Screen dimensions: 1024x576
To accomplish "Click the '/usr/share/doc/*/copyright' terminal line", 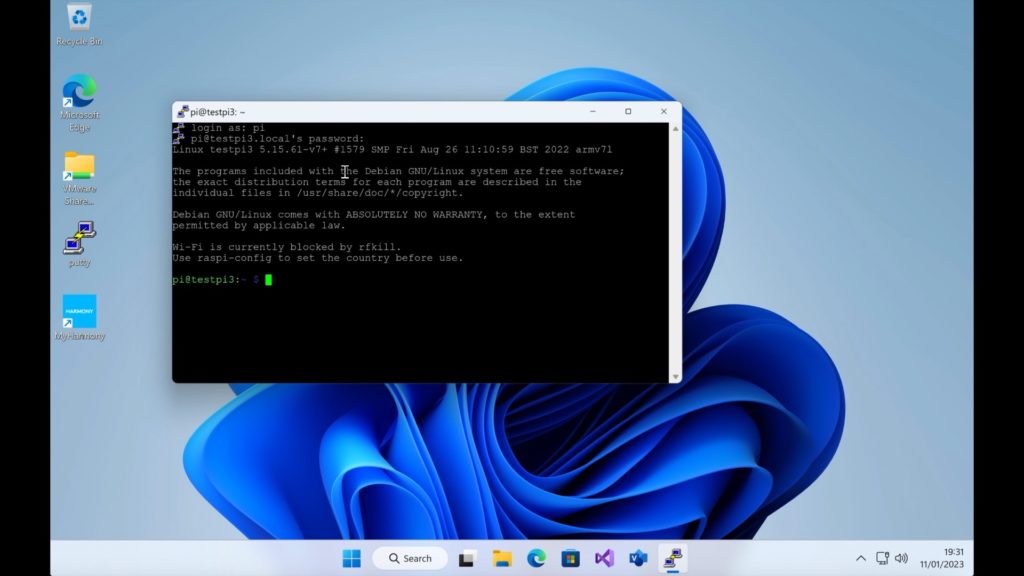I will pyautogui.click(x=317, y=193).
